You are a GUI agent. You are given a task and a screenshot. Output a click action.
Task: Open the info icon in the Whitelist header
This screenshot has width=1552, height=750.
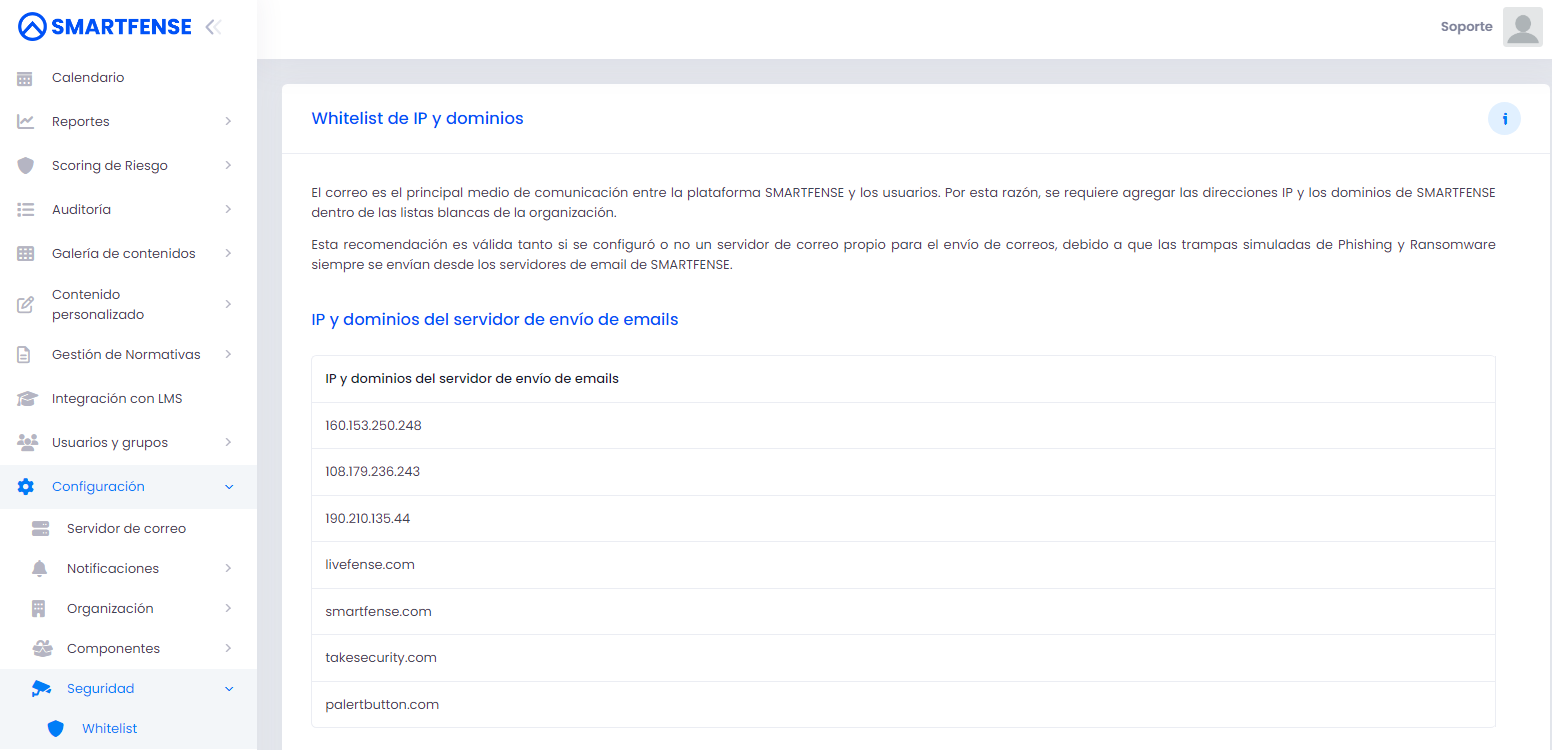[x=1504, y=119]
